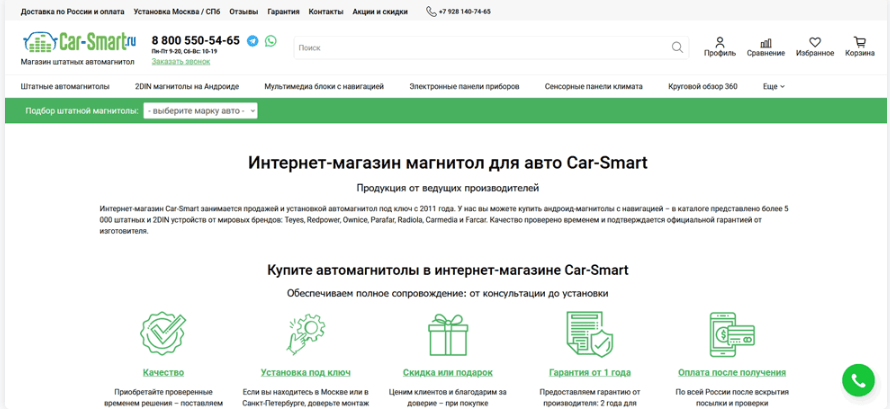Open Электронные панели приборов category
This screenshot has width=890, height=409.
464,87
